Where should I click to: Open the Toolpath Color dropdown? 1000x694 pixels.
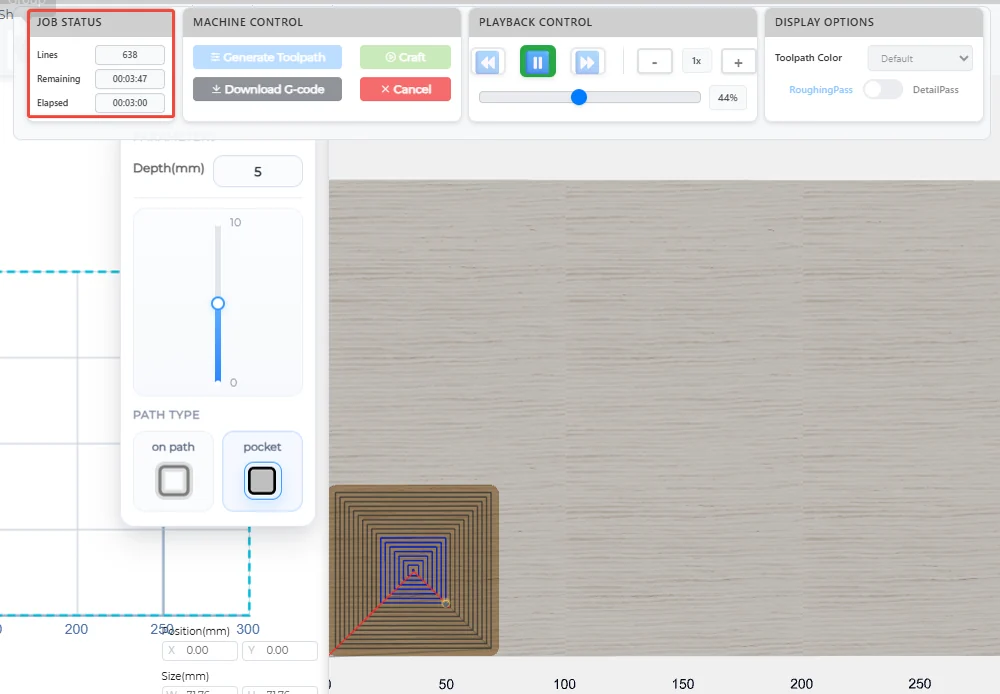pos(920,58)
